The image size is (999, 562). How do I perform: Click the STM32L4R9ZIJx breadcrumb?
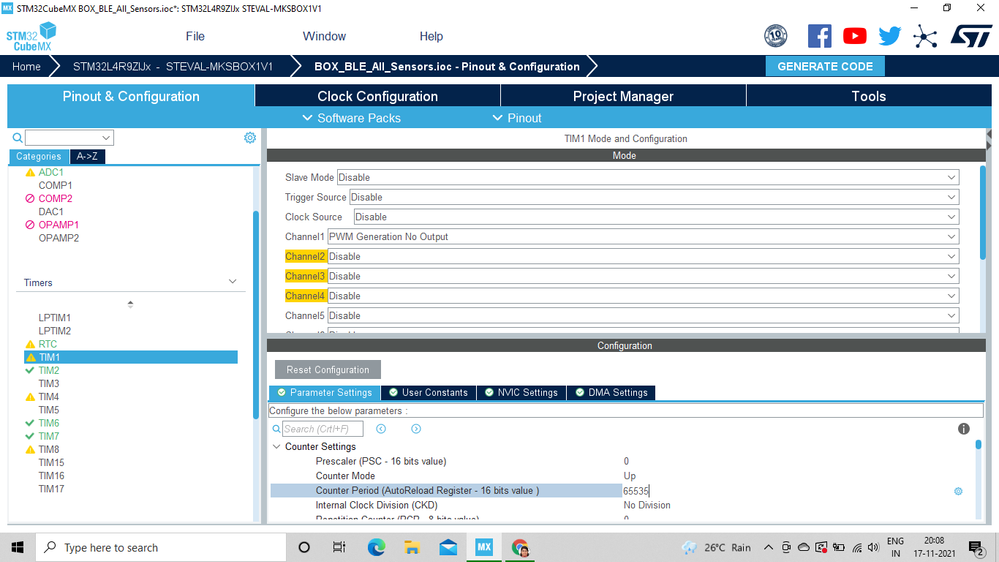173,66
